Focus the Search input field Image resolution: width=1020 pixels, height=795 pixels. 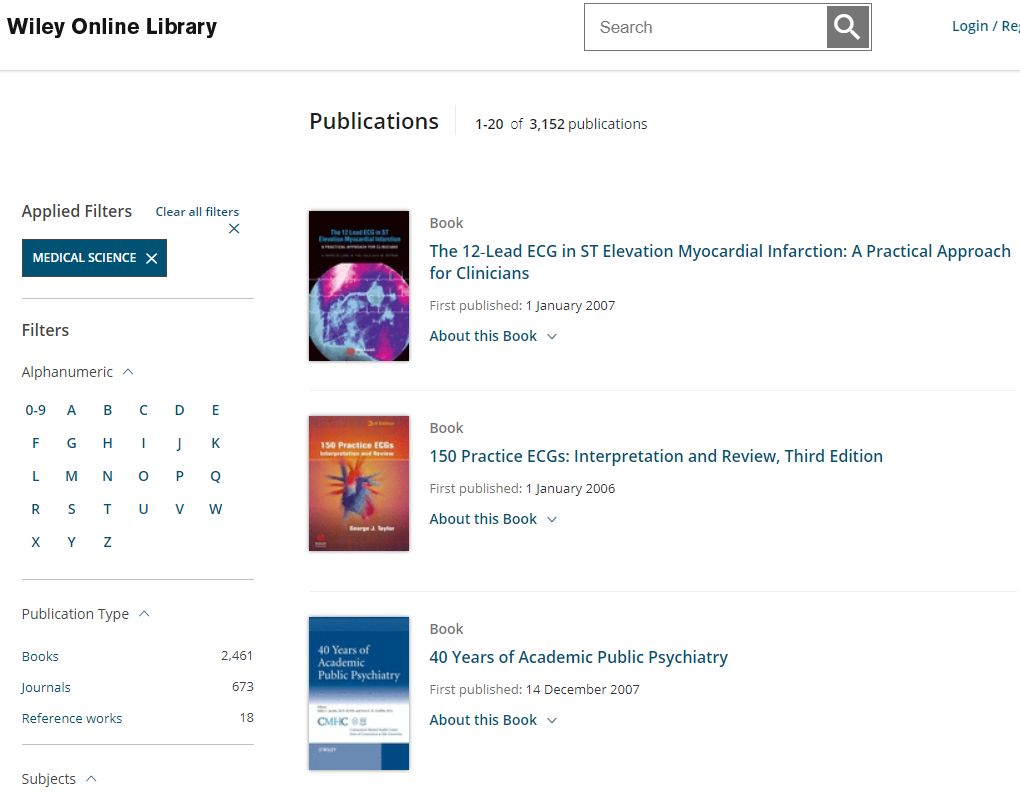[705, 27]
